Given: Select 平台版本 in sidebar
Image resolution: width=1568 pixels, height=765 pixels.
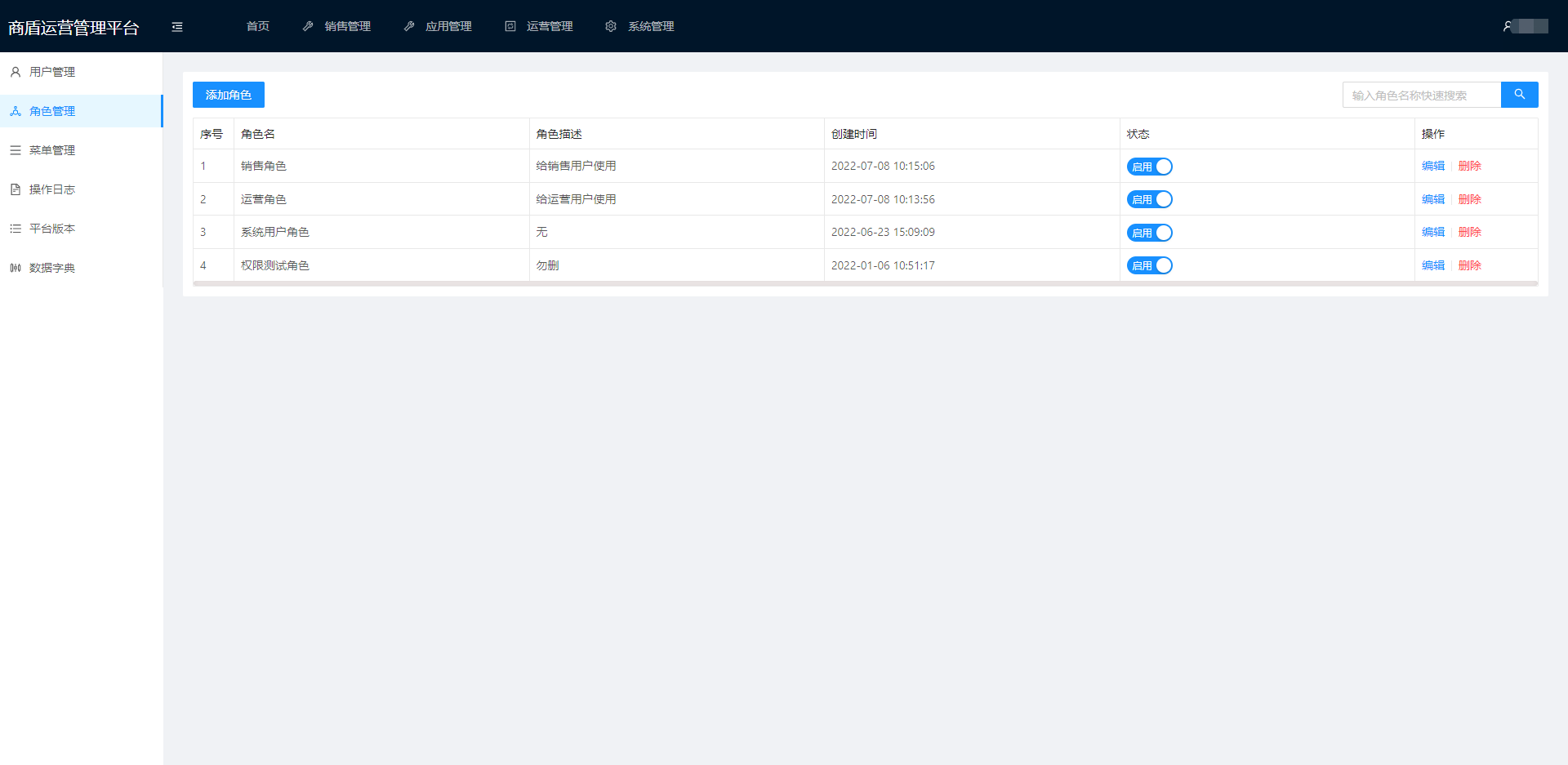Looking at the screenshot, I should pyautogui.click(x=81, y=229).
